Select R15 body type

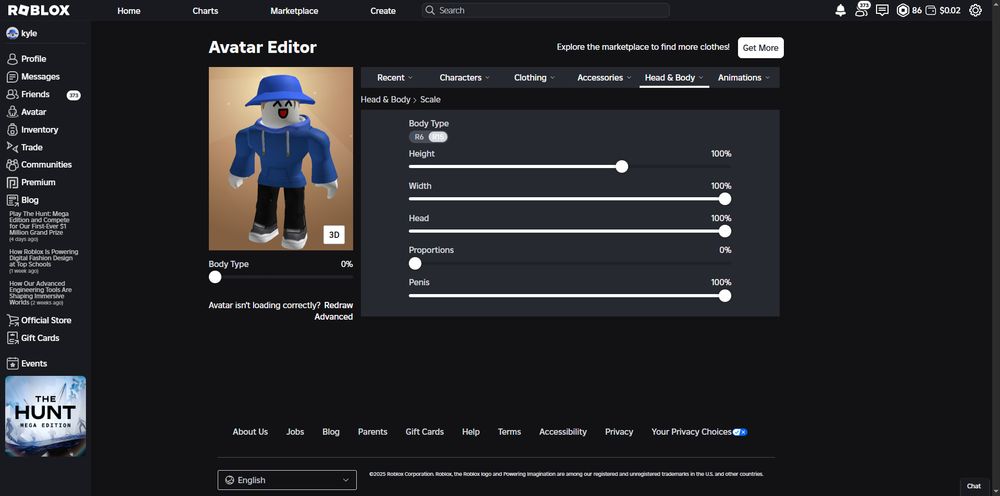(x=438, y=136)
